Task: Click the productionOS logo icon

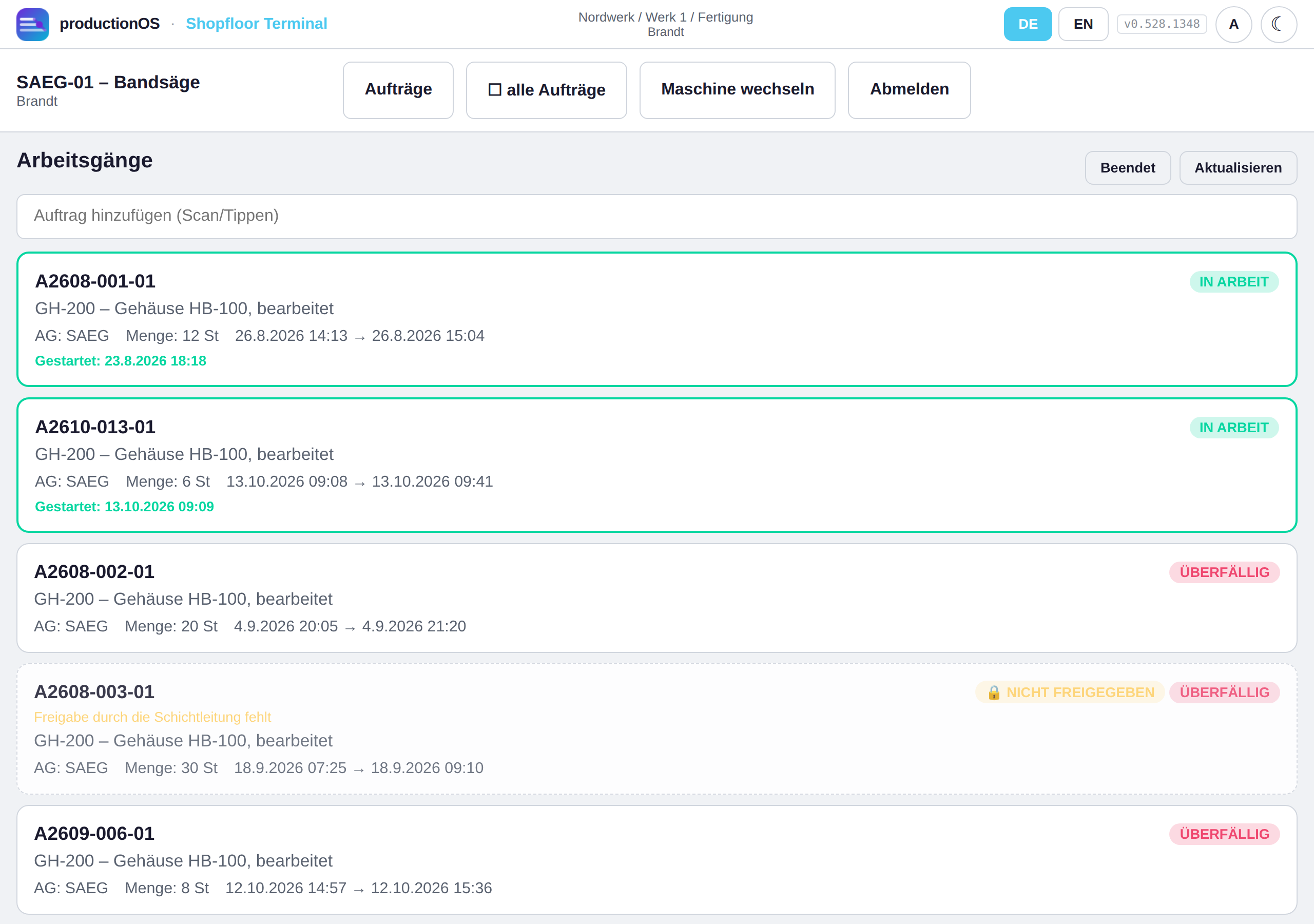Action: click(33, 24)
